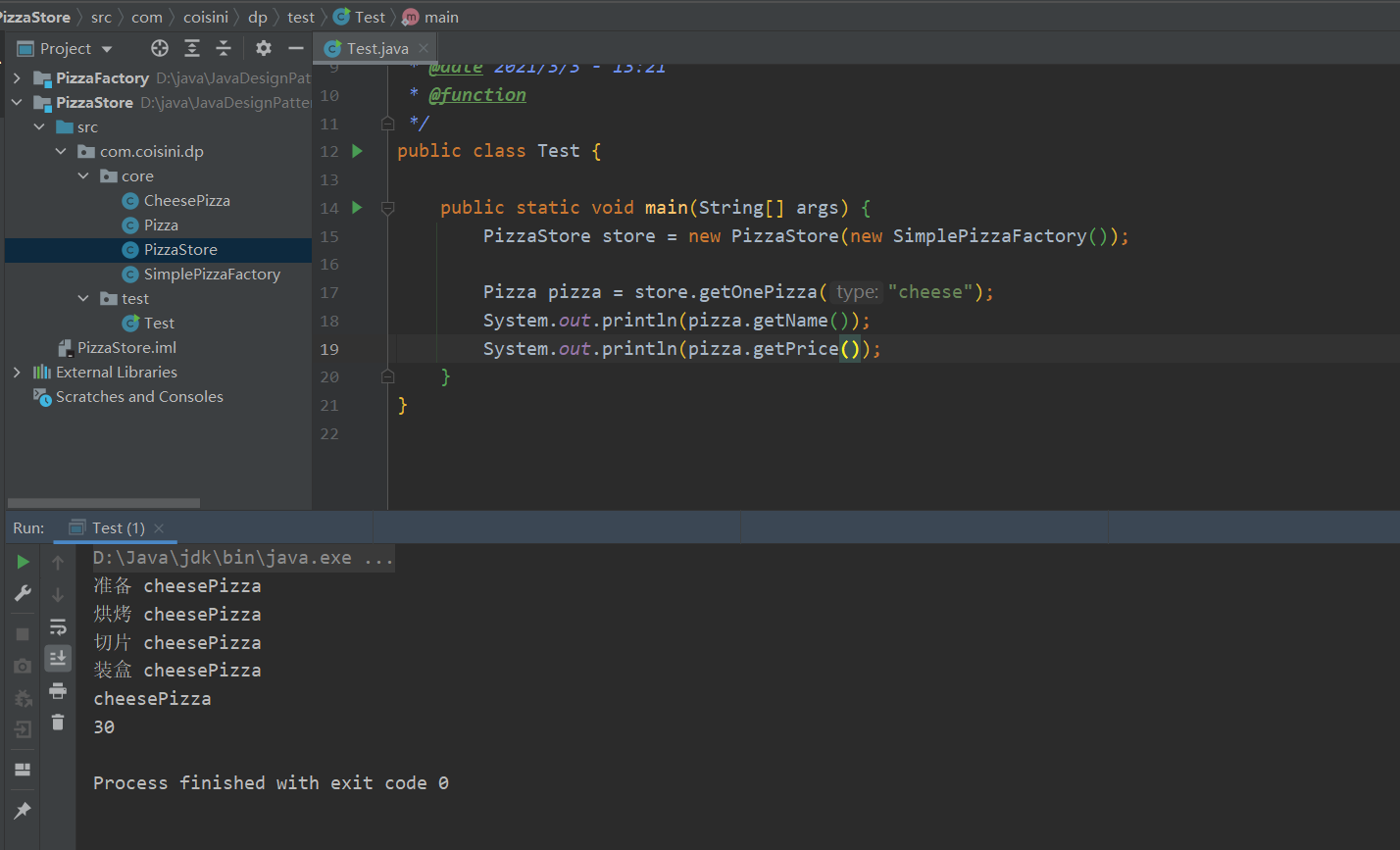Click SimplePizzaFactory class icon in tree
The height and width of the screenshot is (850, 1400).
(129, 275)
